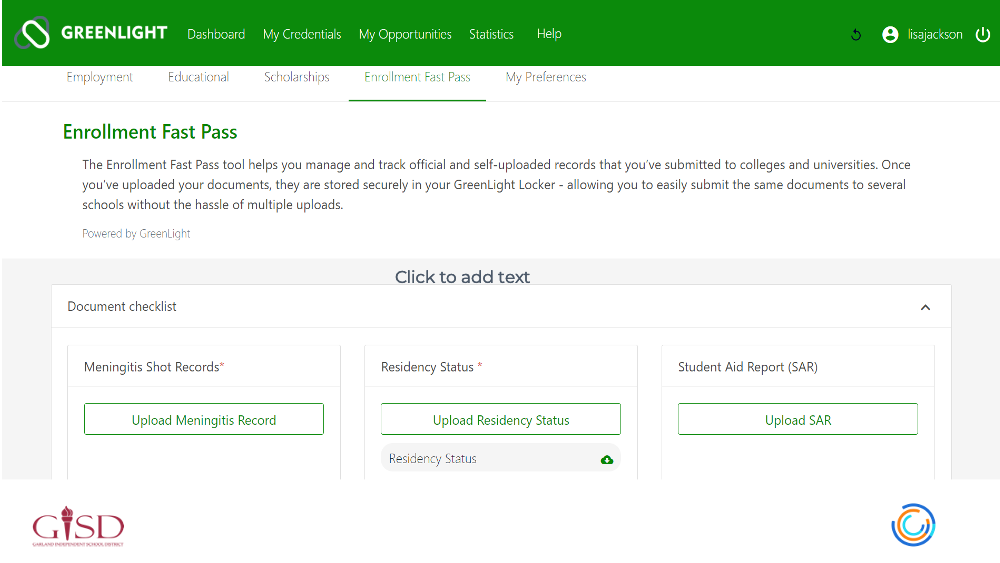Click the GISD school district logo
Screen dimensions: 1000x563
coord(78,527)
